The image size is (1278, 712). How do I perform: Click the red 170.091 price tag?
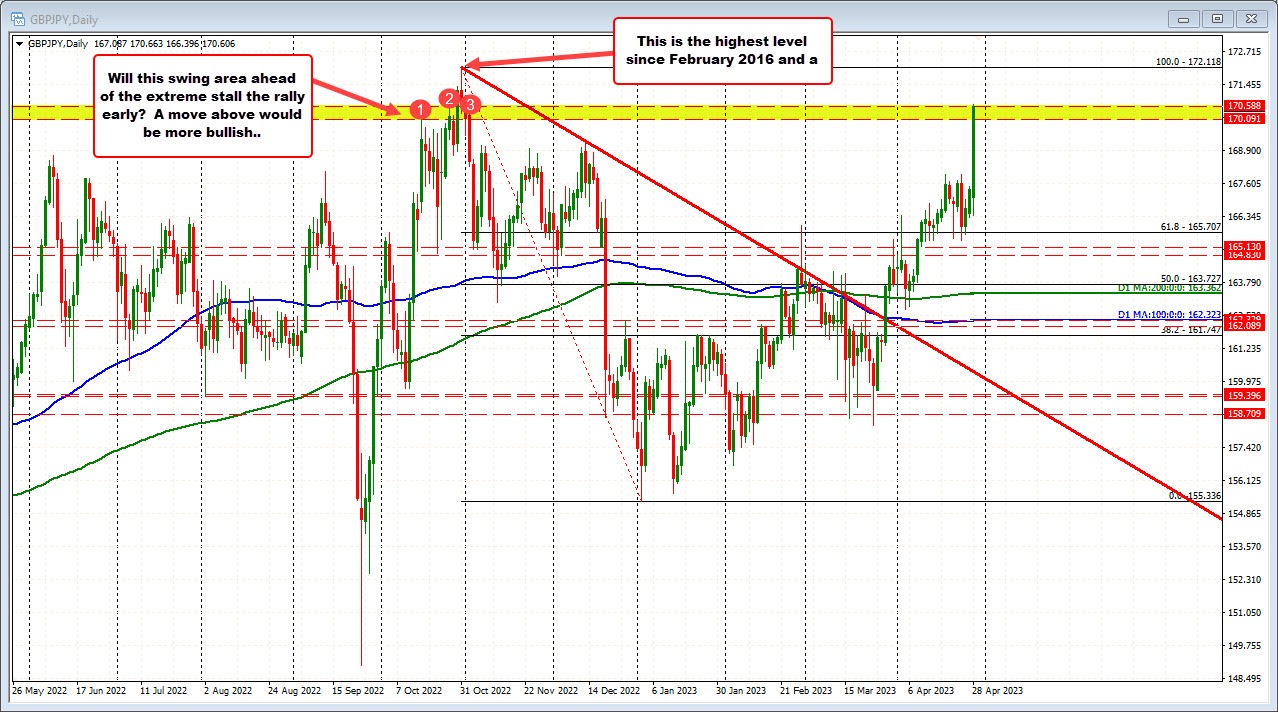[1245, 118]
